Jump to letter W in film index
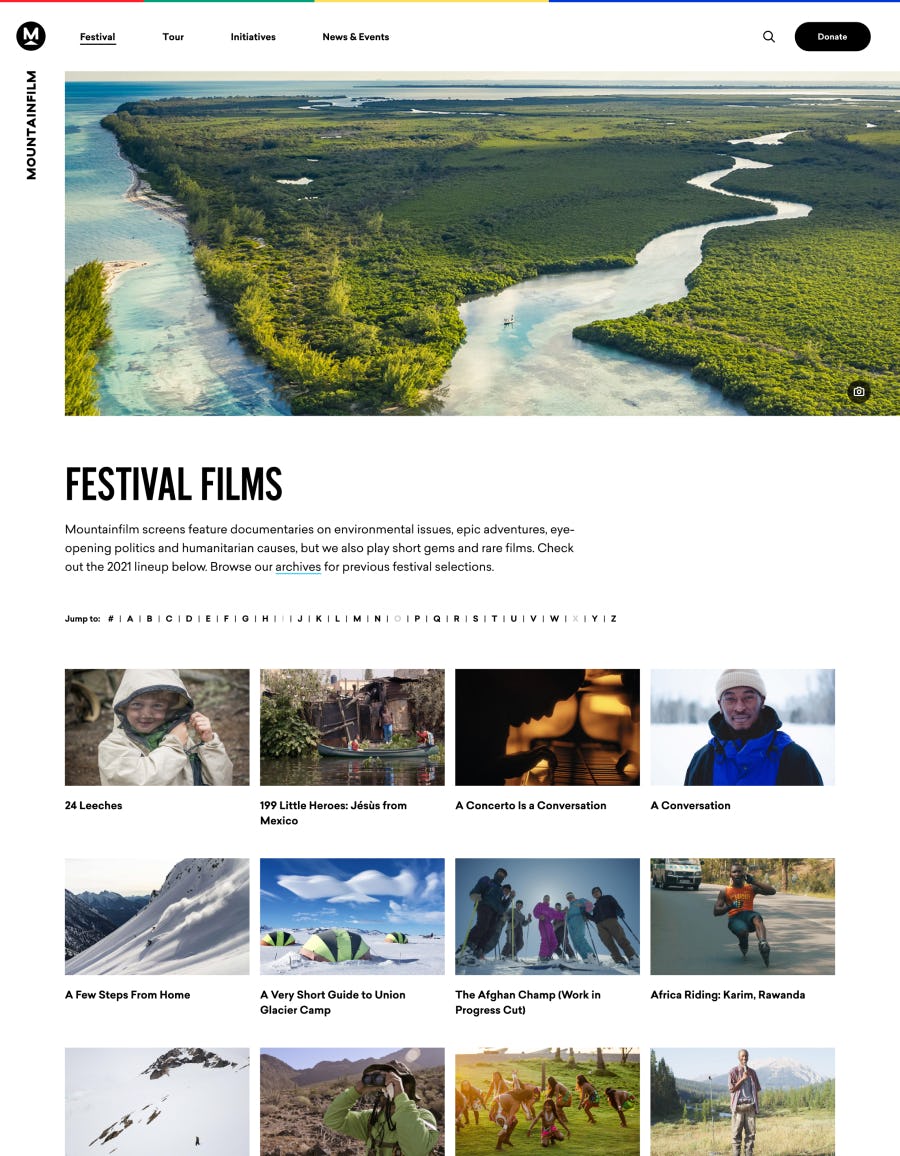The image size is (900, 1156). tap(554, 619)
